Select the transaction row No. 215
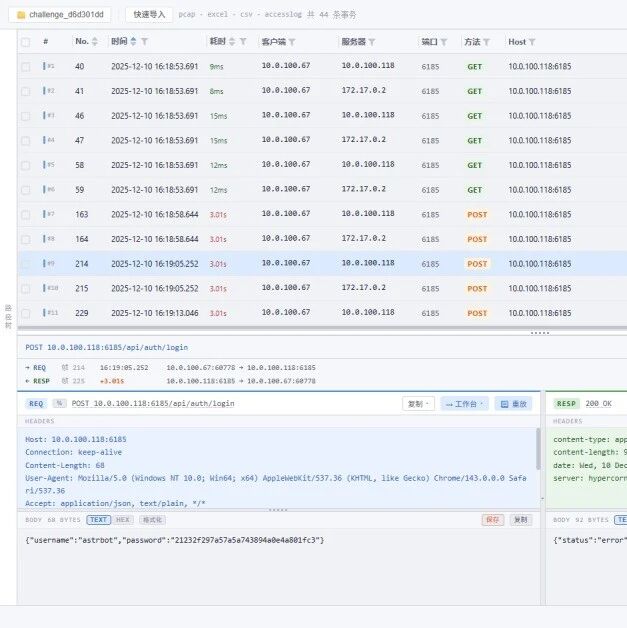This screenshot has height=628, width=627. [322, 288]
